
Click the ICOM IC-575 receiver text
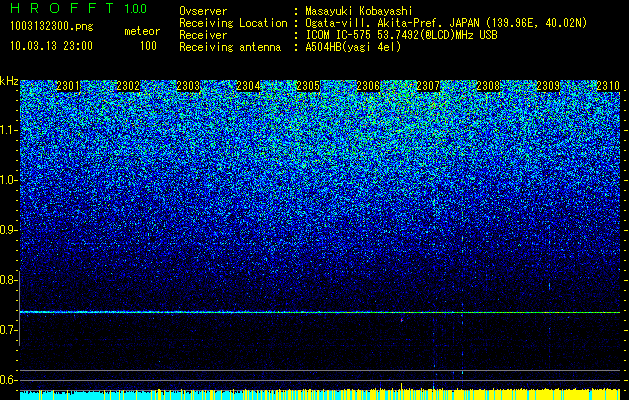coord(401,35)
